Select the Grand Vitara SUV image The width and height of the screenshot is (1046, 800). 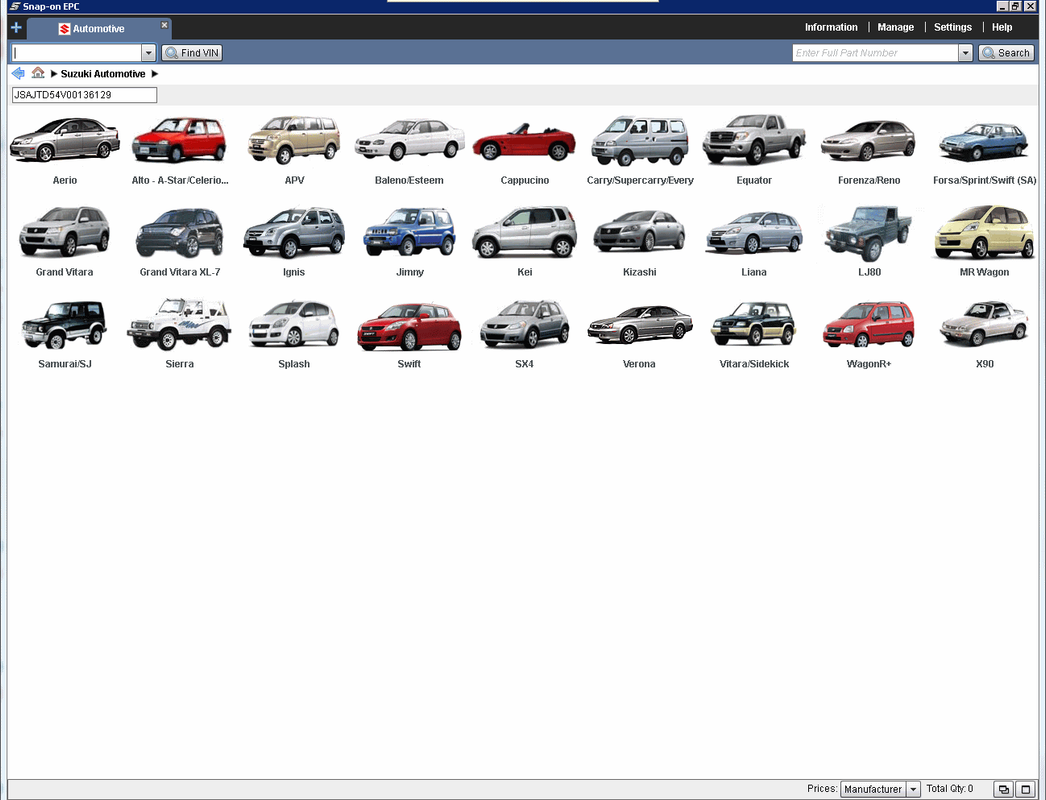tap(65, 232)
